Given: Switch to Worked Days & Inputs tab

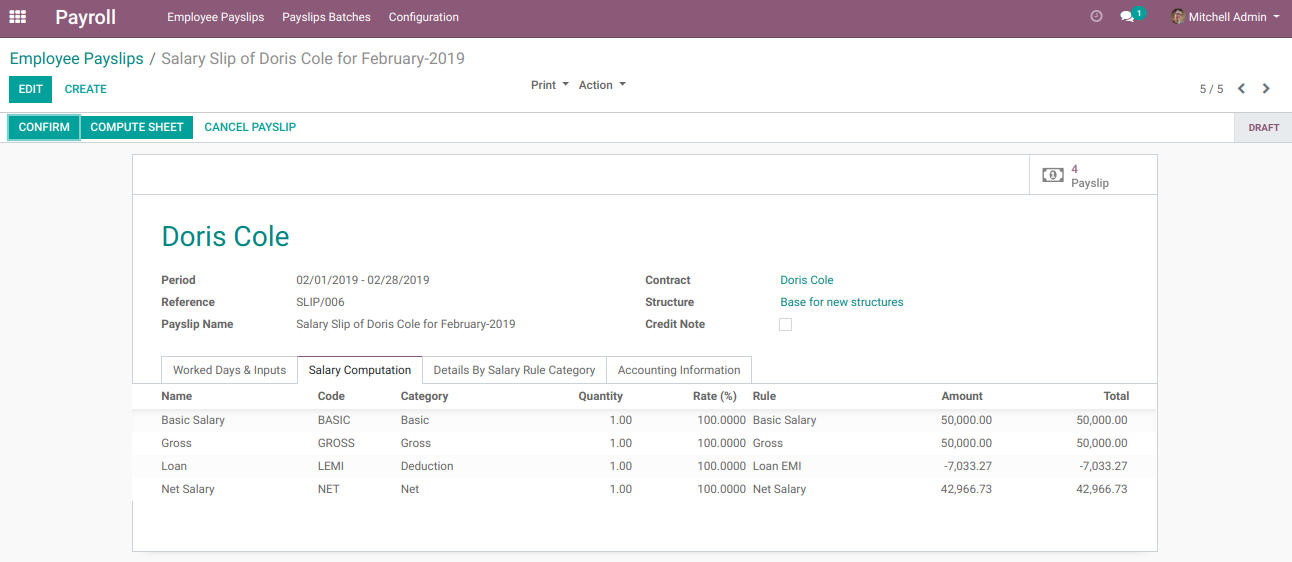Looking at the screenshot, I should [229, 370].
